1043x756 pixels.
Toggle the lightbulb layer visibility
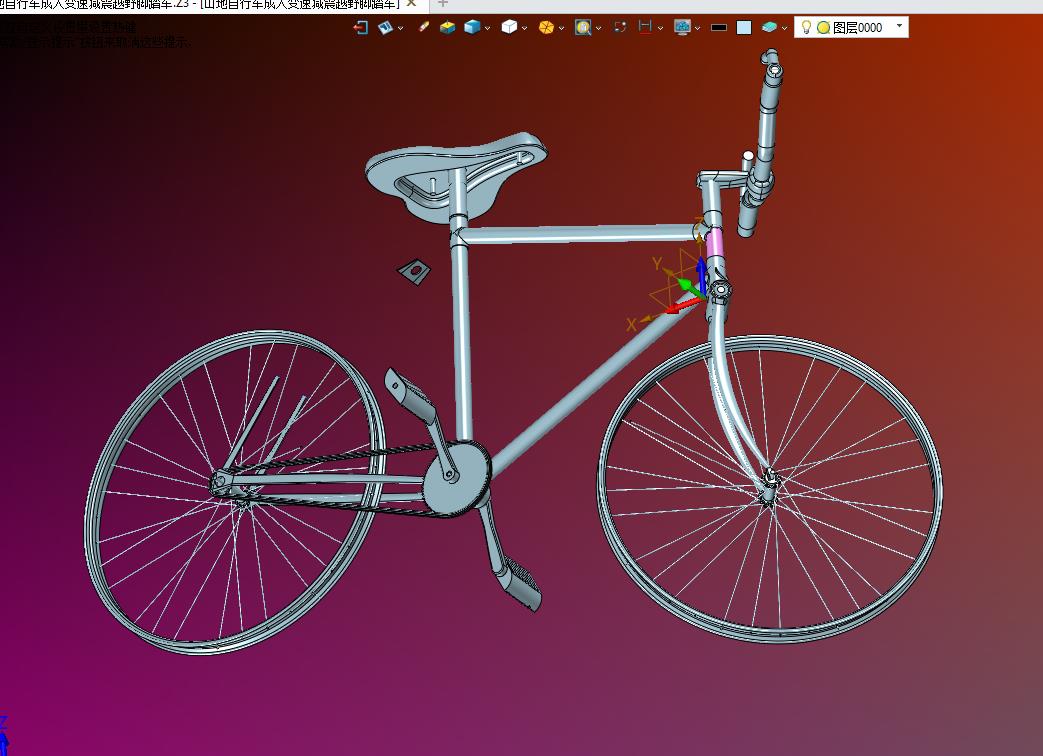(806, 27)
